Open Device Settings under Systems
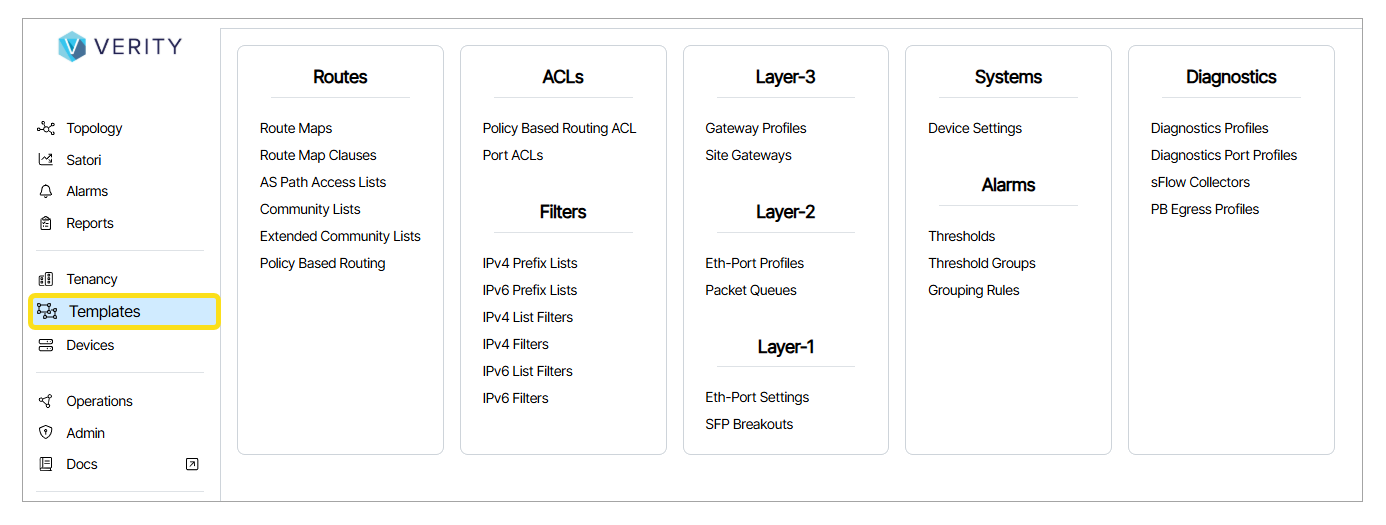1386x525 pixels. [x=975, y=128]
